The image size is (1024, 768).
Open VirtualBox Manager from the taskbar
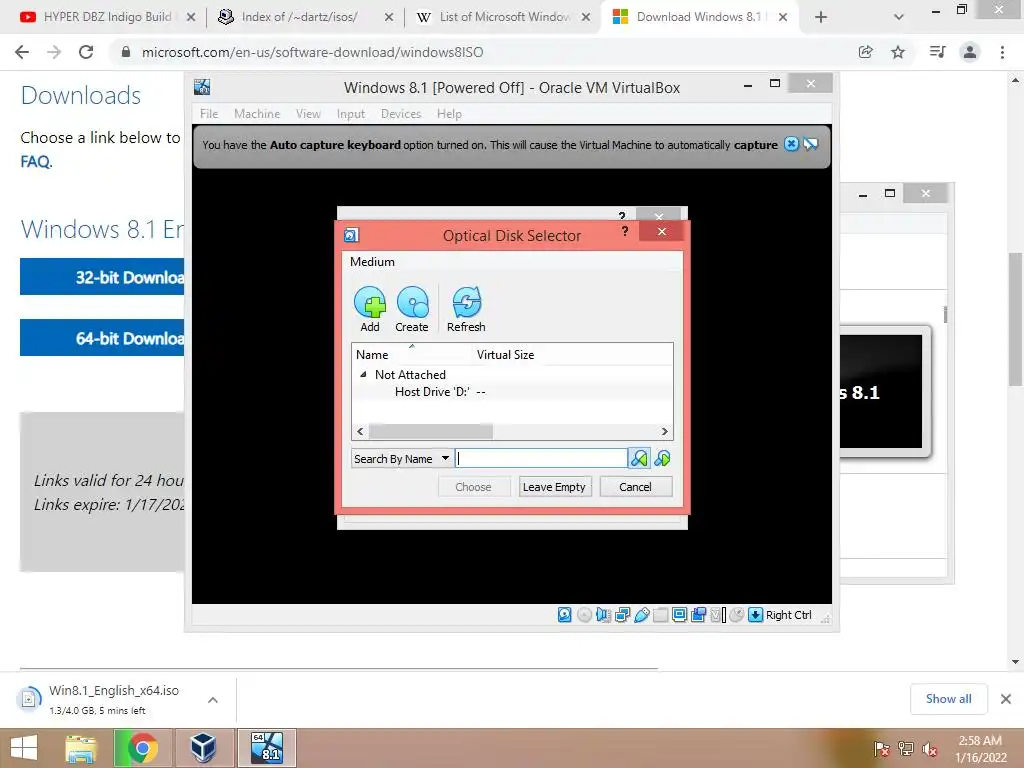pyautogui.click(x=203, y=748)
